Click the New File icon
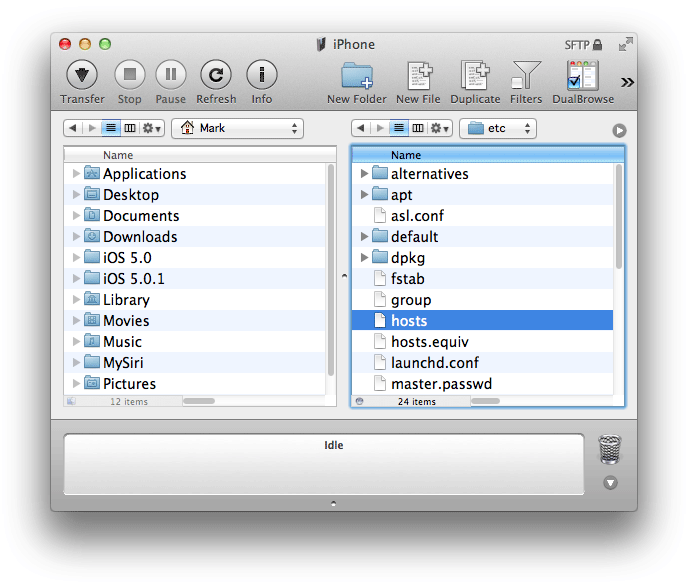 click(x=418, y=76)
